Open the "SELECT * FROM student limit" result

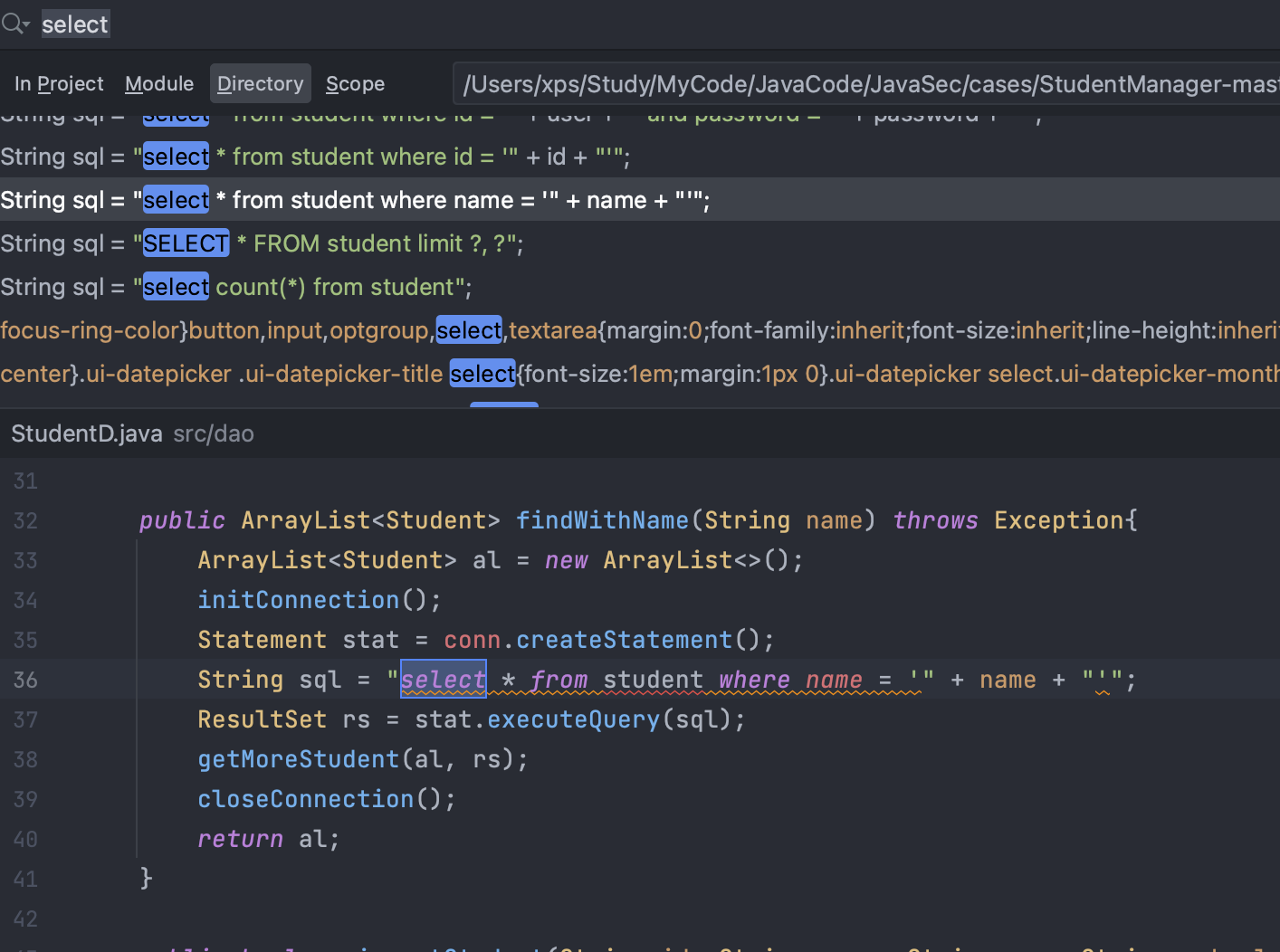pyautogui.click(x=262, y=243)
